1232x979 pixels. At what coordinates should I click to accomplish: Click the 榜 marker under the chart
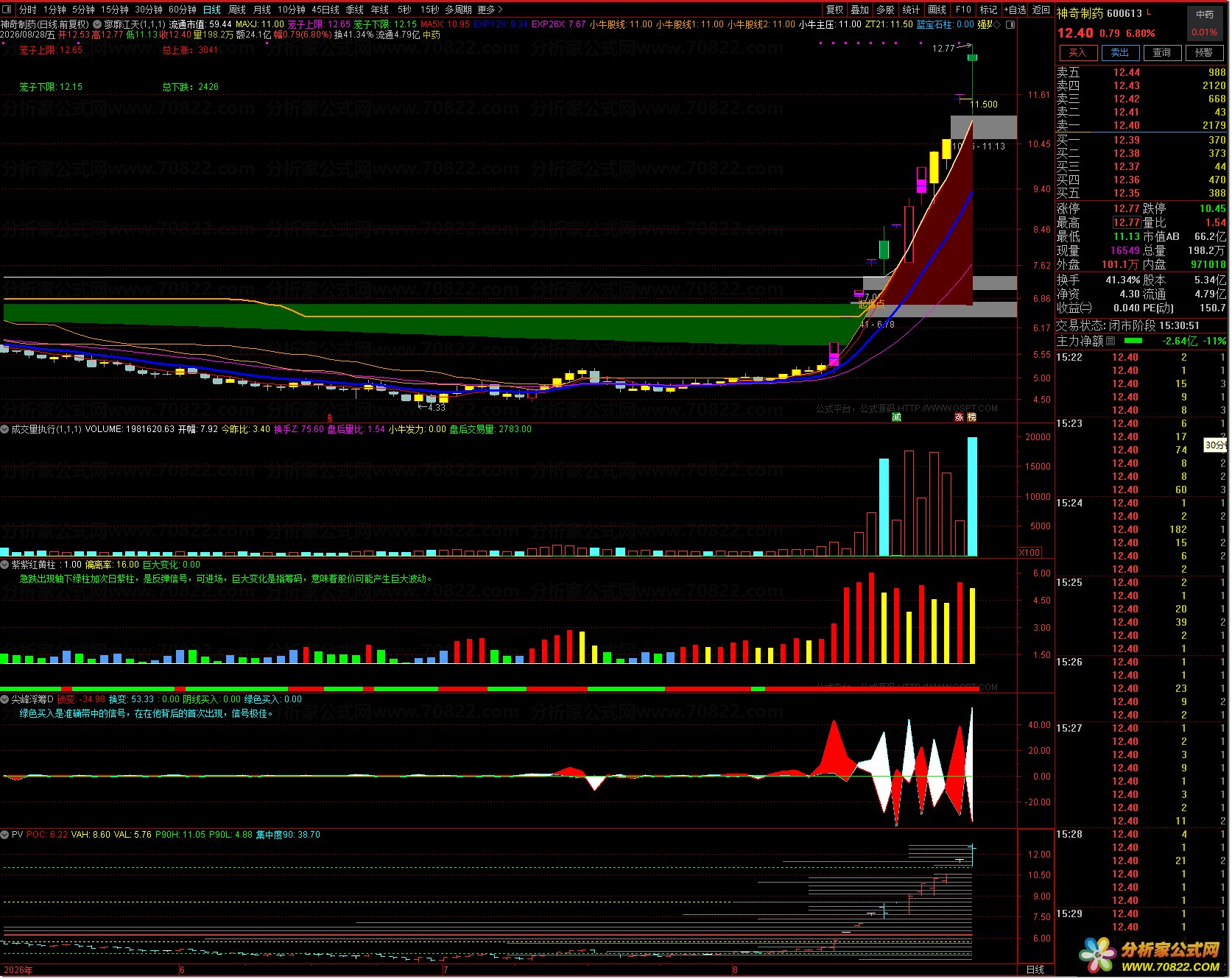(x=971, y=417)
